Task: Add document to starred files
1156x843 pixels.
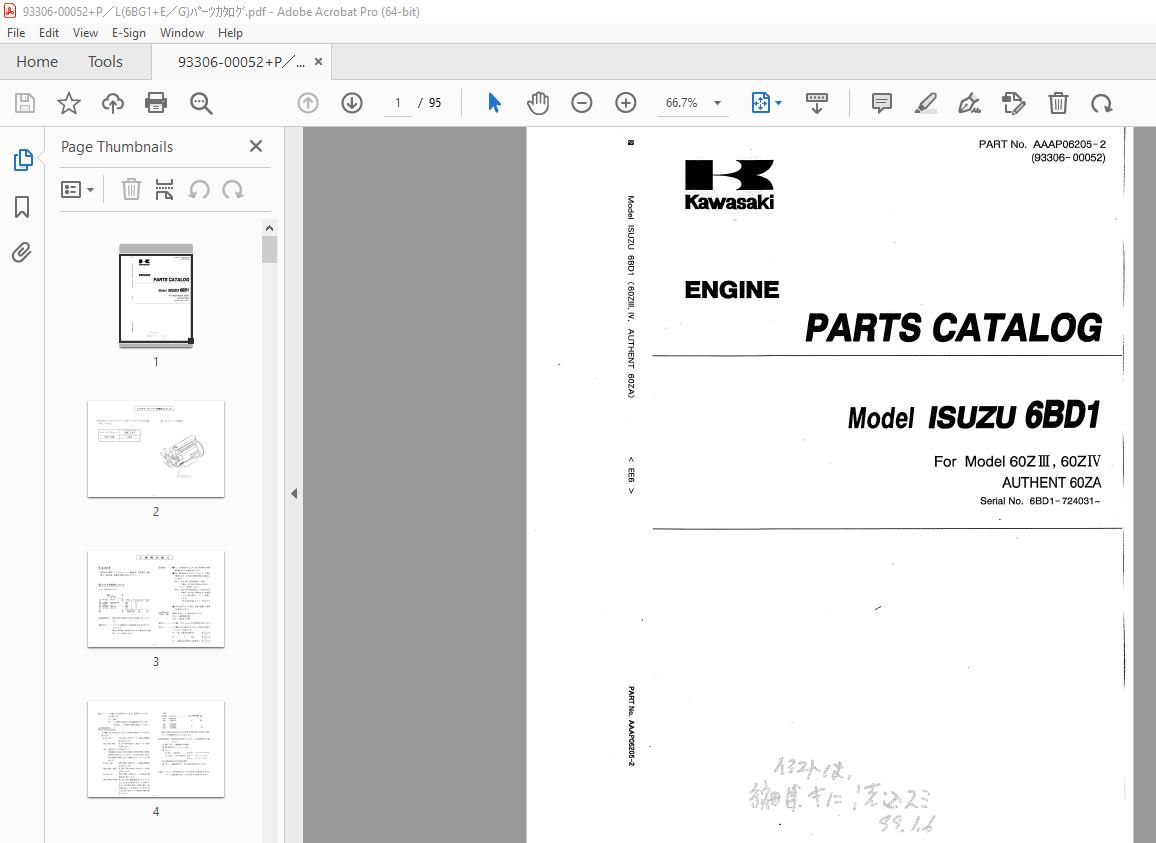Action: [x=69, y=103]
